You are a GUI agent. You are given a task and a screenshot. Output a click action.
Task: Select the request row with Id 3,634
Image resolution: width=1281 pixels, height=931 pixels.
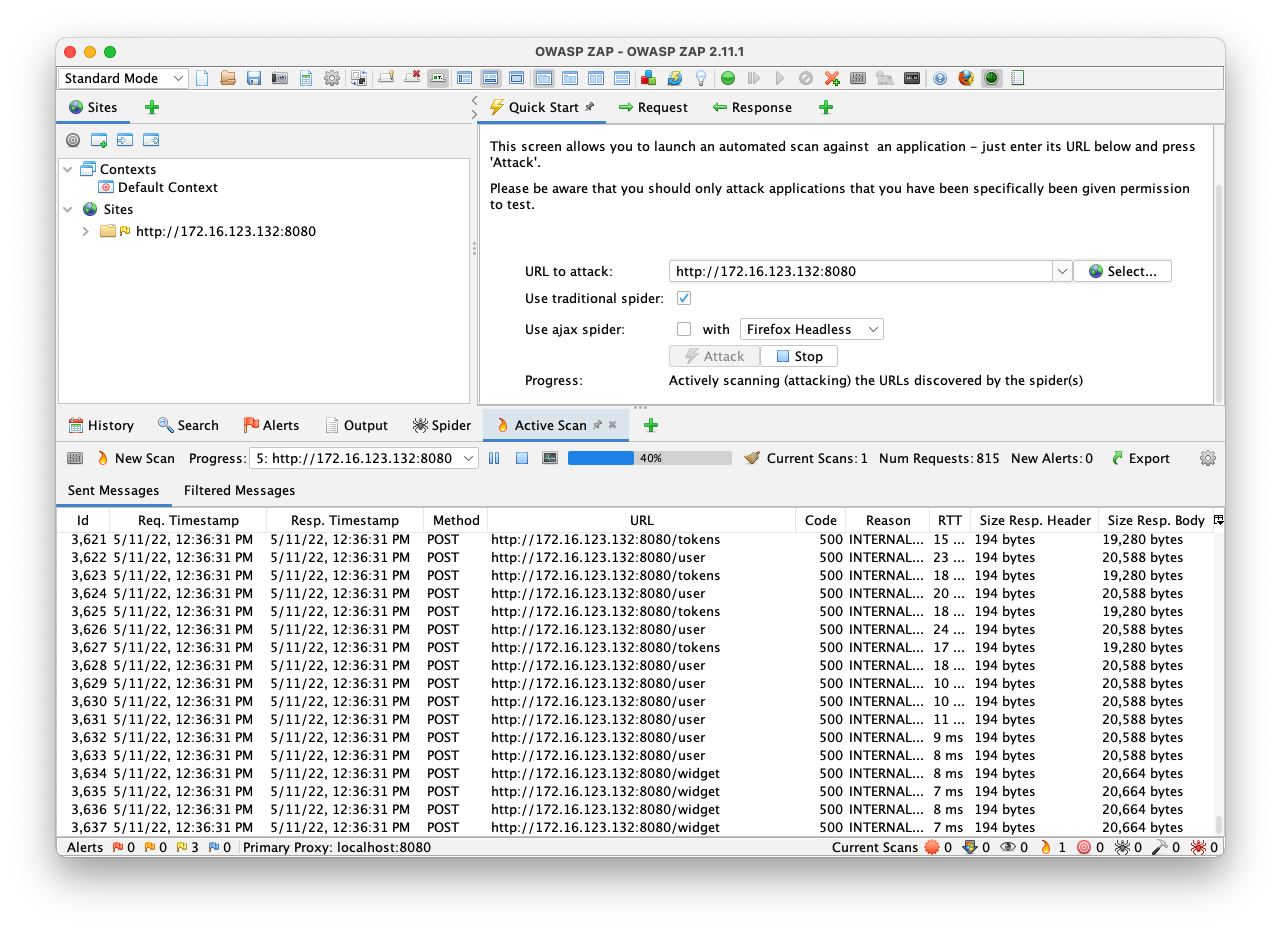tap(636, 773)
